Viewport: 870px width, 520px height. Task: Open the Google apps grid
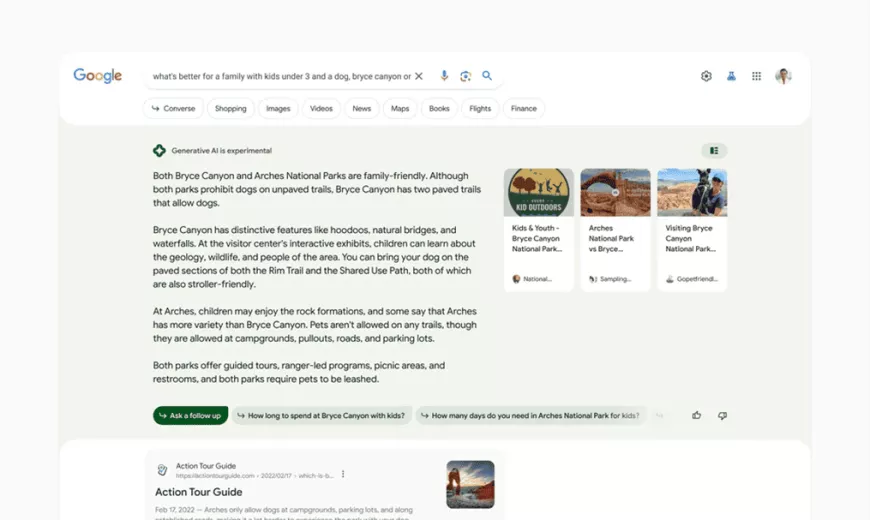[x=756, y=76]
